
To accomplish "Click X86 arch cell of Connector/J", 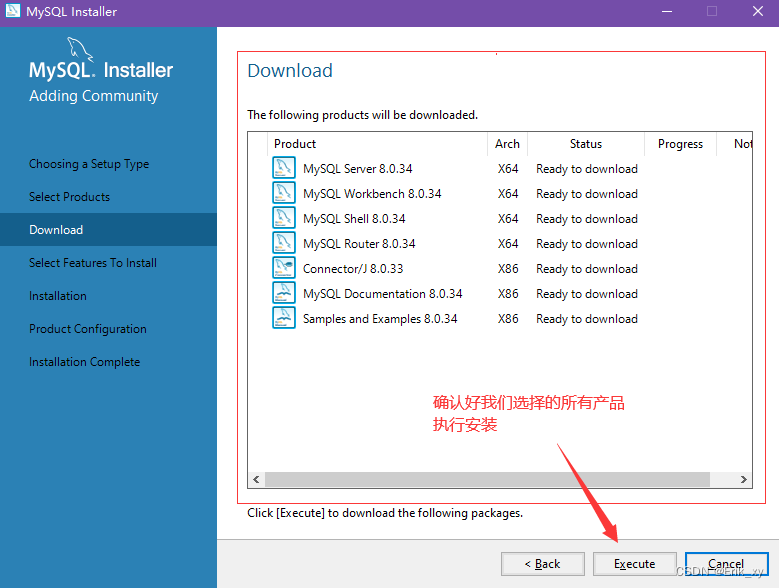I will 508,269.
